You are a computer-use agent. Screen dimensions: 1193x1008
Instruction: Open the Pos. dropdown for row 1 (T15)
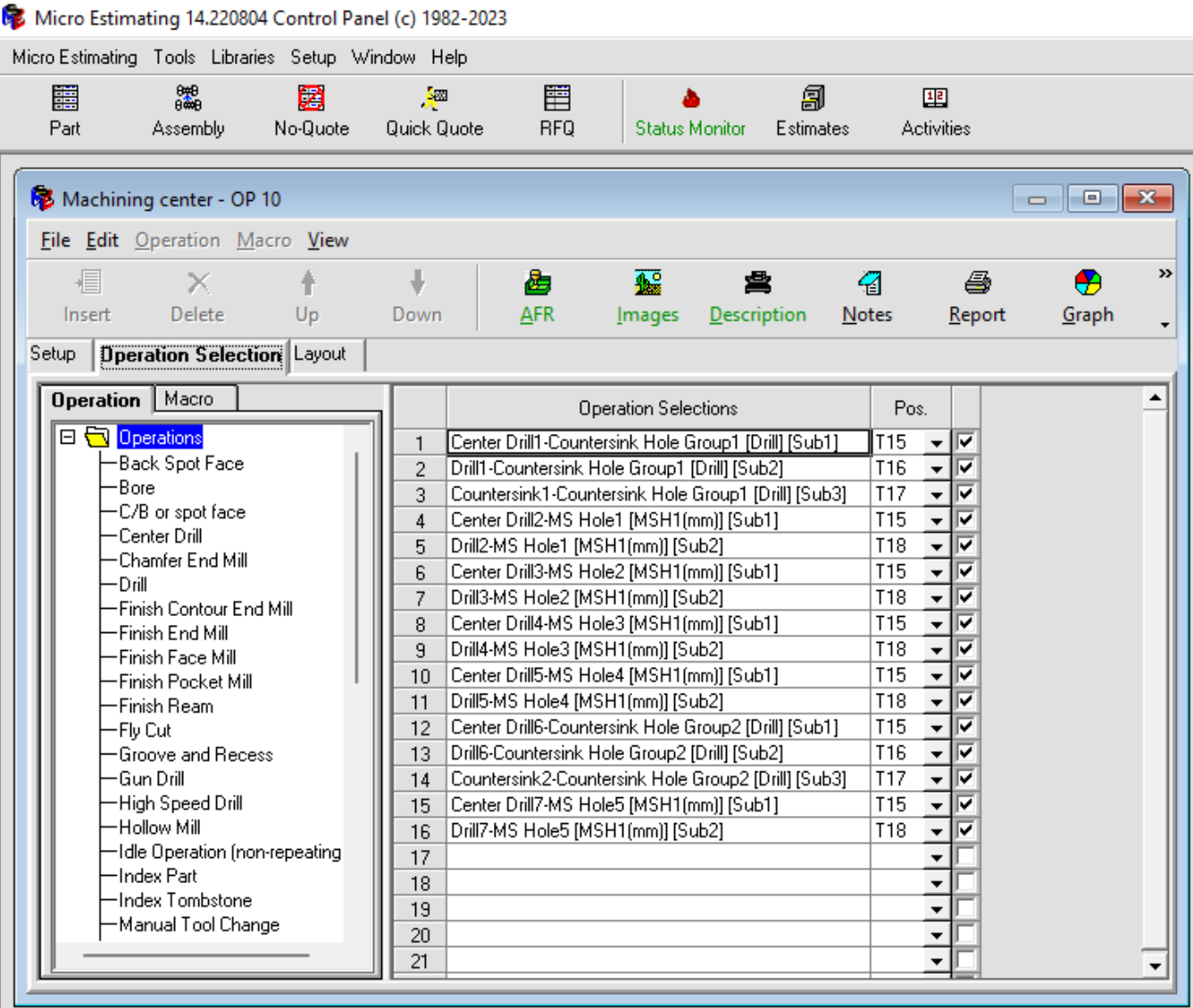pyautogui.click(x=937, y=443)
